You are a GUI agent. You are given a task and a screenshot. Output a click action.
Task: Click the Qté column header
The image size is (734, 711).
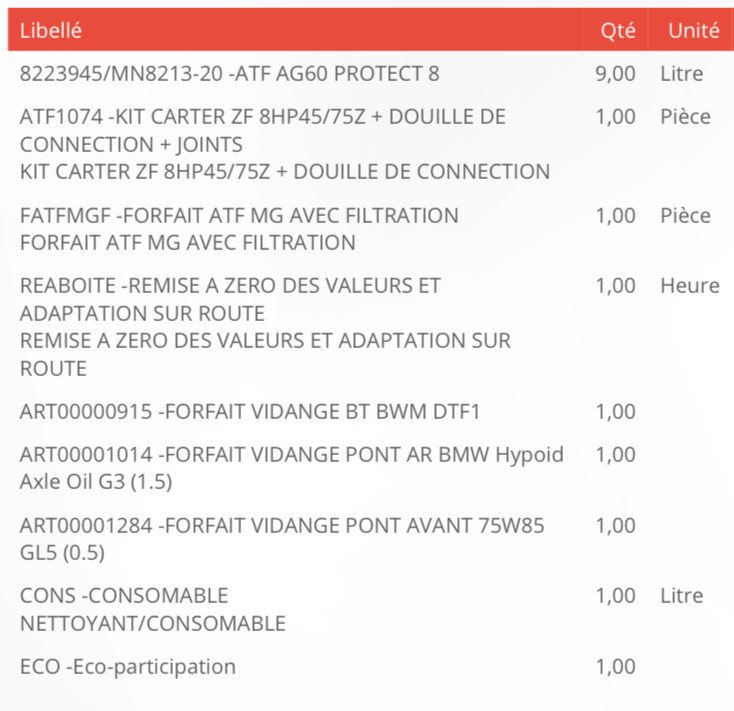[616, 29]
